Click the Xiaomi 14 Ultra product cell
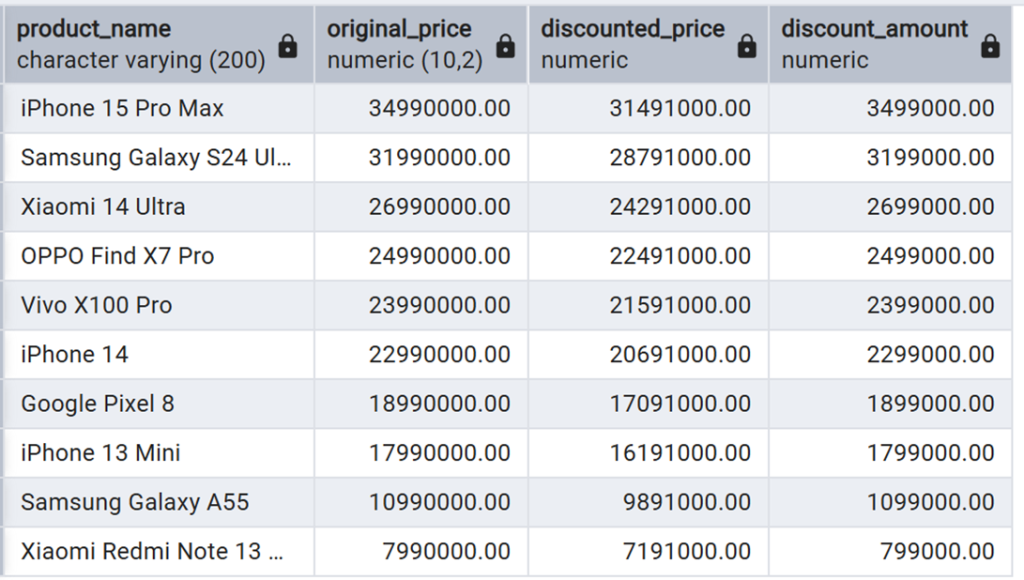 pos(103,207)
